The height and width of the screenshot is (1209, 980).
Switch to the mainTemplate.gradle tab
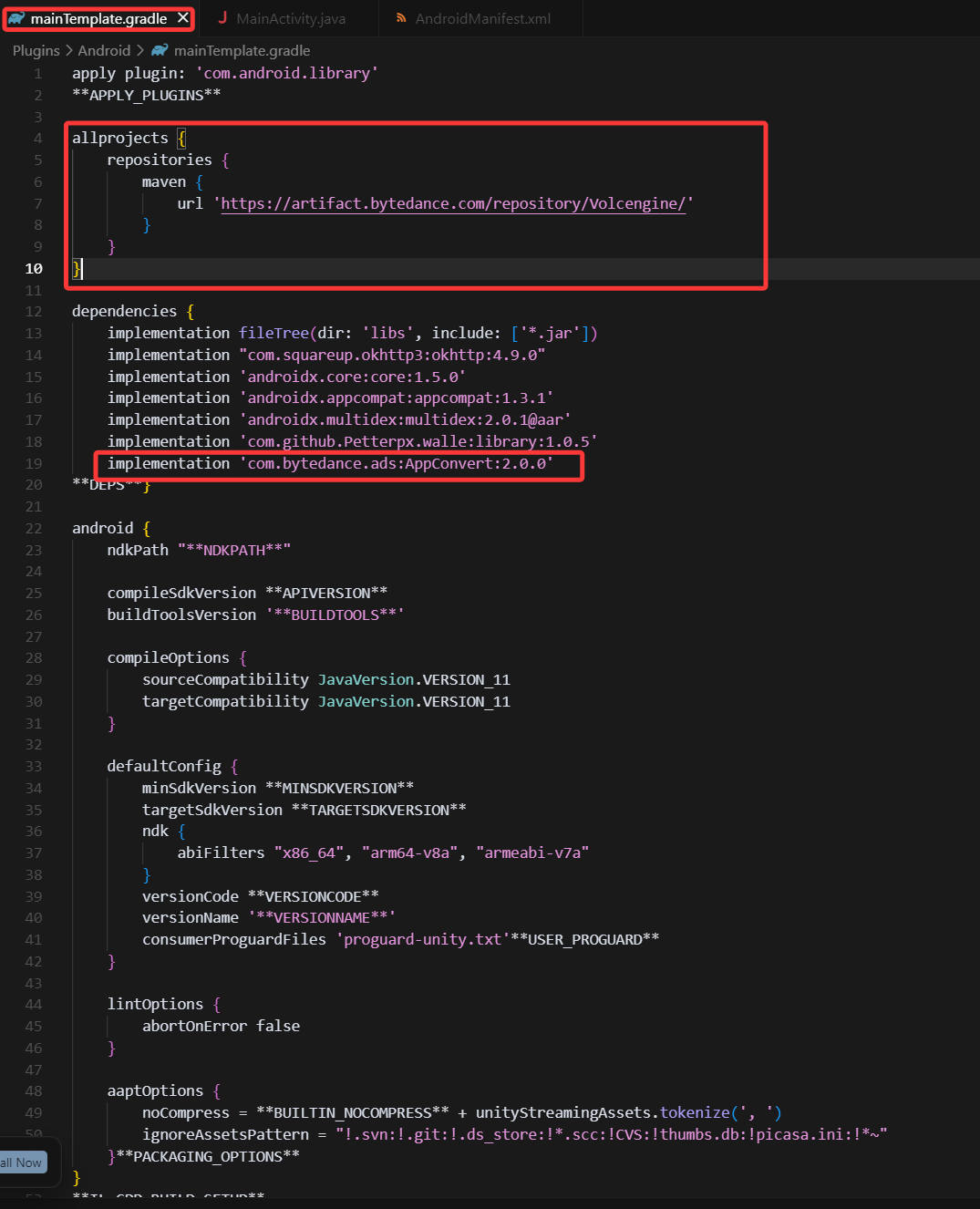pyautogui.click(x=98, y=18)
